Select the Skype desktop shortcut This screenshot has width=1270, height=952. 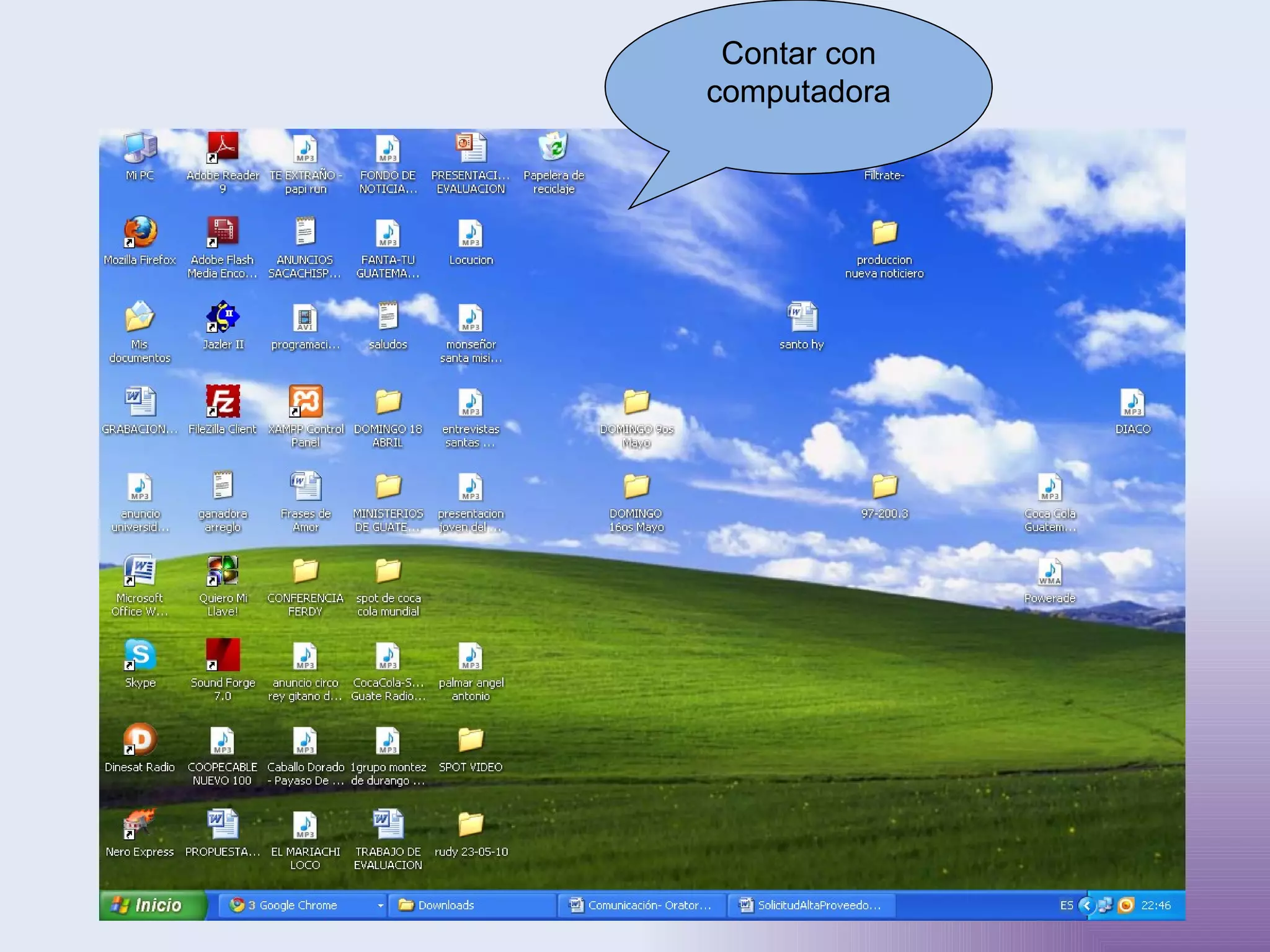click(x=140, y=655)
